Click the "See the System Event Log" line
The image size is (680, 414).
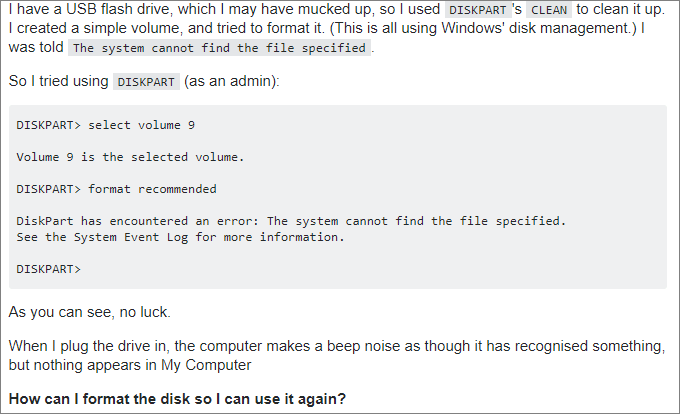click(x=180, y=237)
